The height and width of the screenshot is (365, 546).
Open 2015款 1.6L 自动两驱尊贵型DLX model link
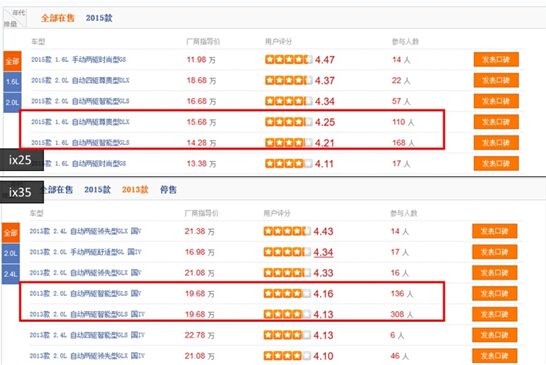(80, 122)
